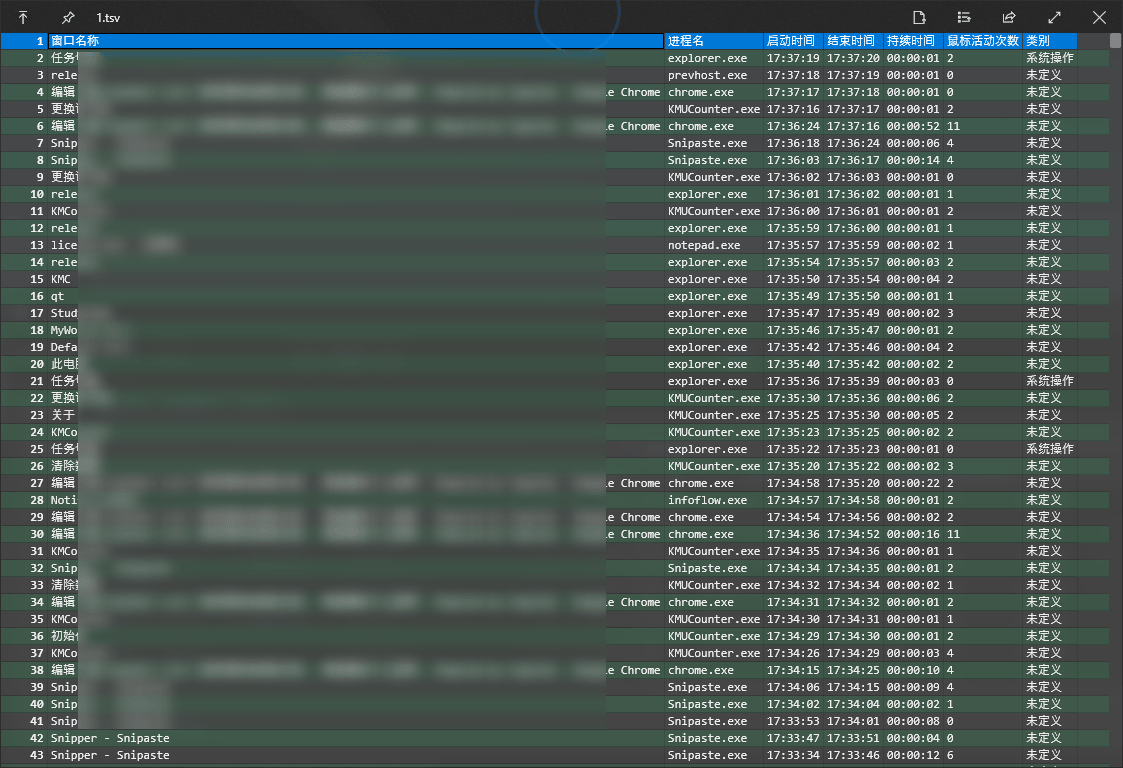
Task: Click the list view icon in title bar
Action: coord(964,17)
